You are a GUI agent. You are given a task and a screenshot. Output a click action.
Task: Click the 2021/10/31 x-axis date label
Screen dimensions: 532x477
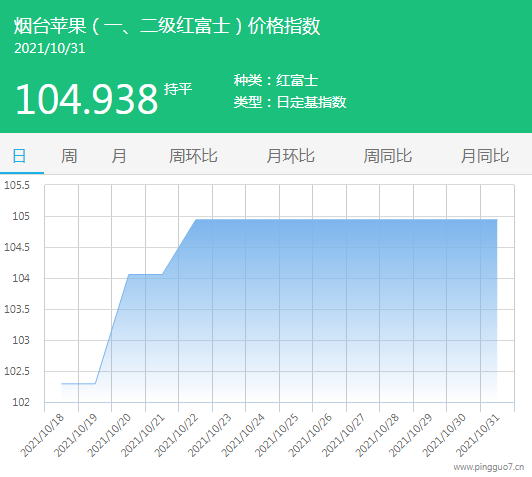tap(478, 435)
